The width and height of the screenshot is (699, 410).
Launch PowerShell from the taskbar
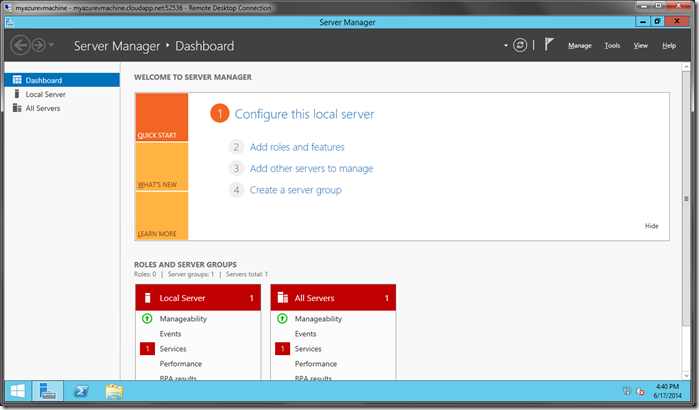[x=81, y=391]
